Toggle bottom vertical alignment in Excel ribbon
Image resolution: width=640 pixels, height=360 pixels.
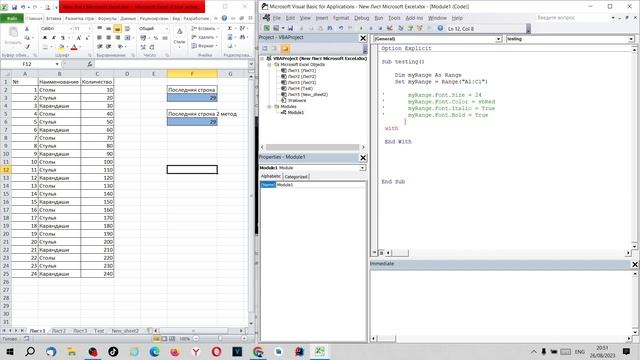[117, 29]
